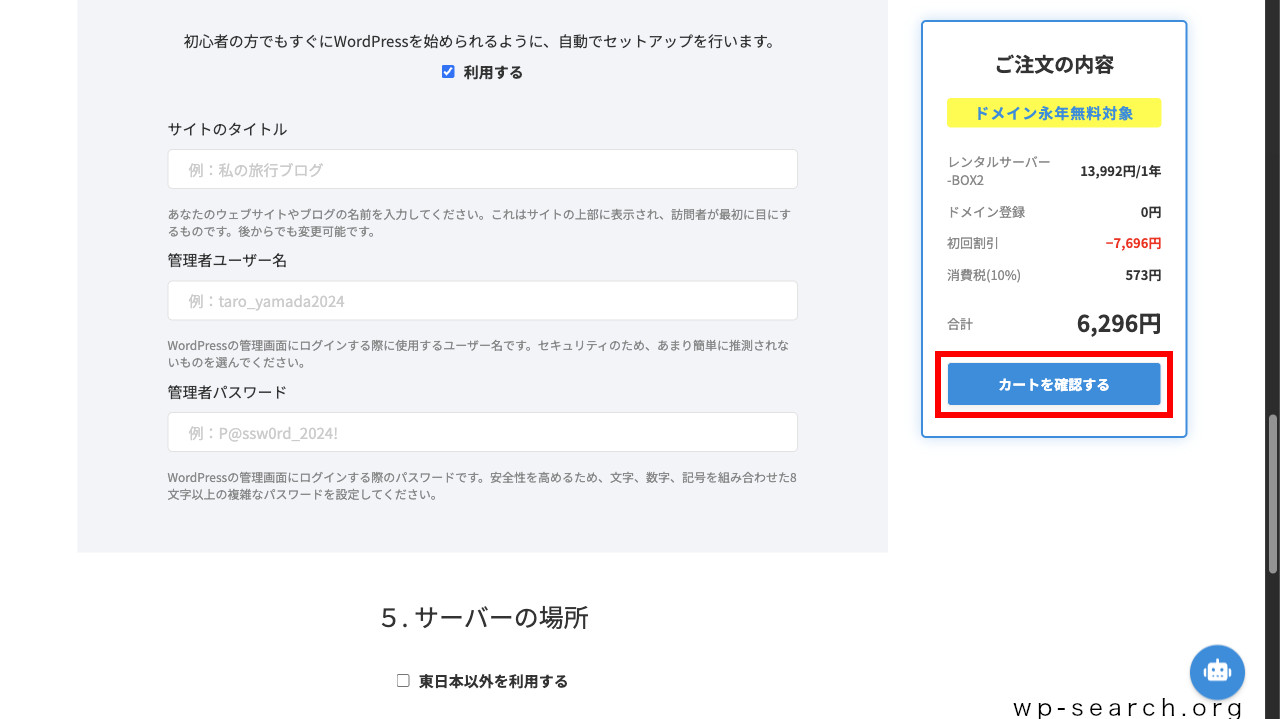Focus the 管理者パスワード input field

pos(482,432)
